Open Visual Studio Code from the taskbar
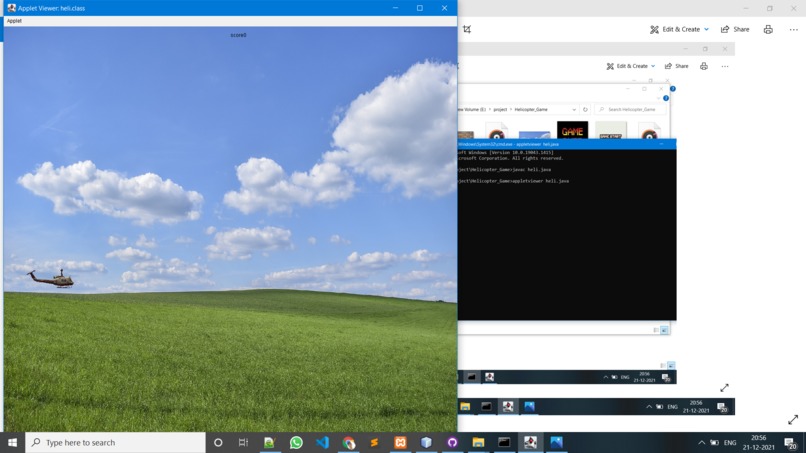This screenshot has height=453, width=806. [x=322, y=442]
